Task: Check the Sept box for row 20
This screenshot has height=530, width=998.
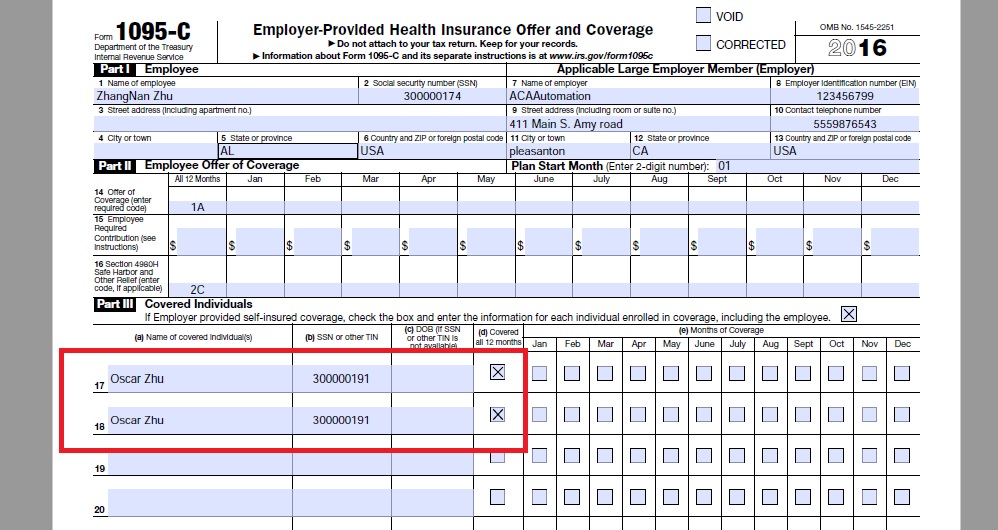Action: (x=803, y=497)
